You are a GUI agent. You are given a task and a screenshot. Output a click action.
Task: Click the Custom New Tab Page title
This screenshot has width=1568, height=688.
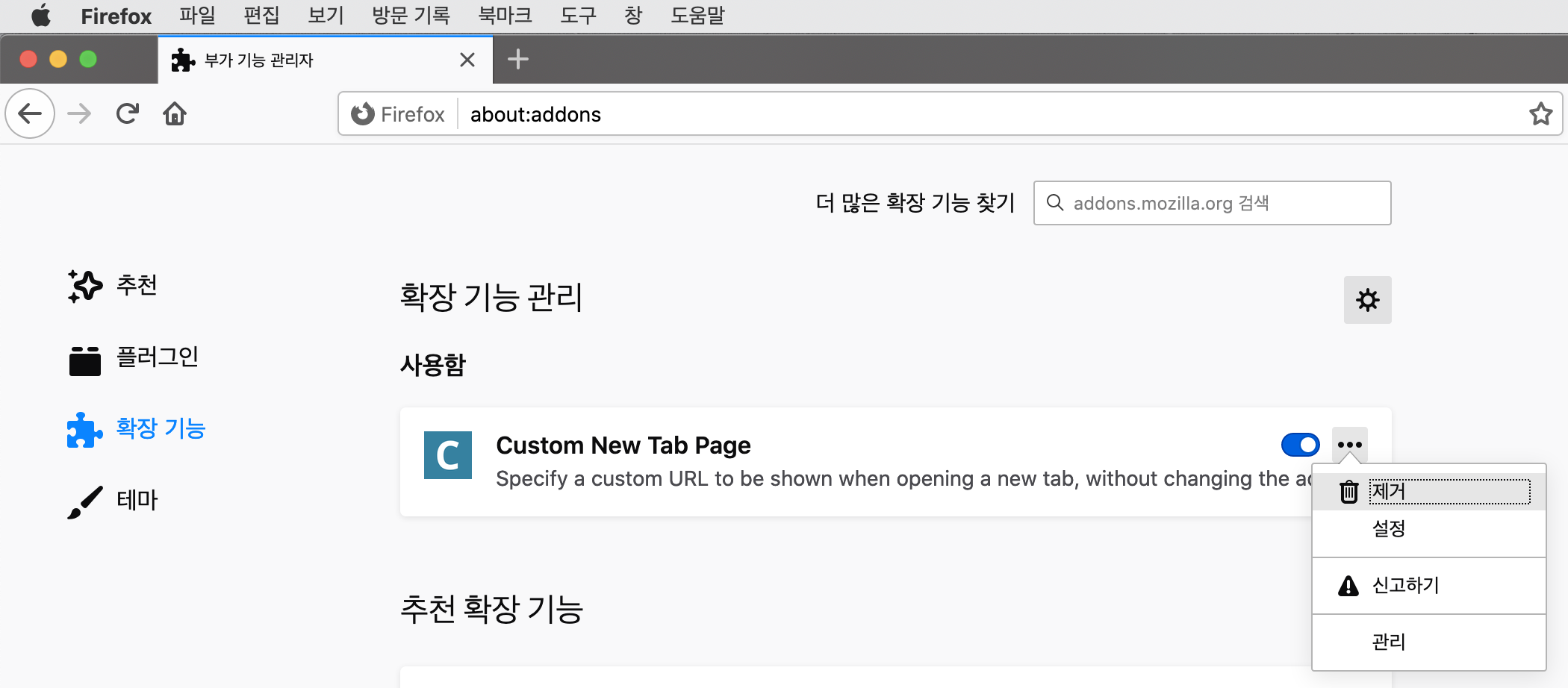(623, 445)
